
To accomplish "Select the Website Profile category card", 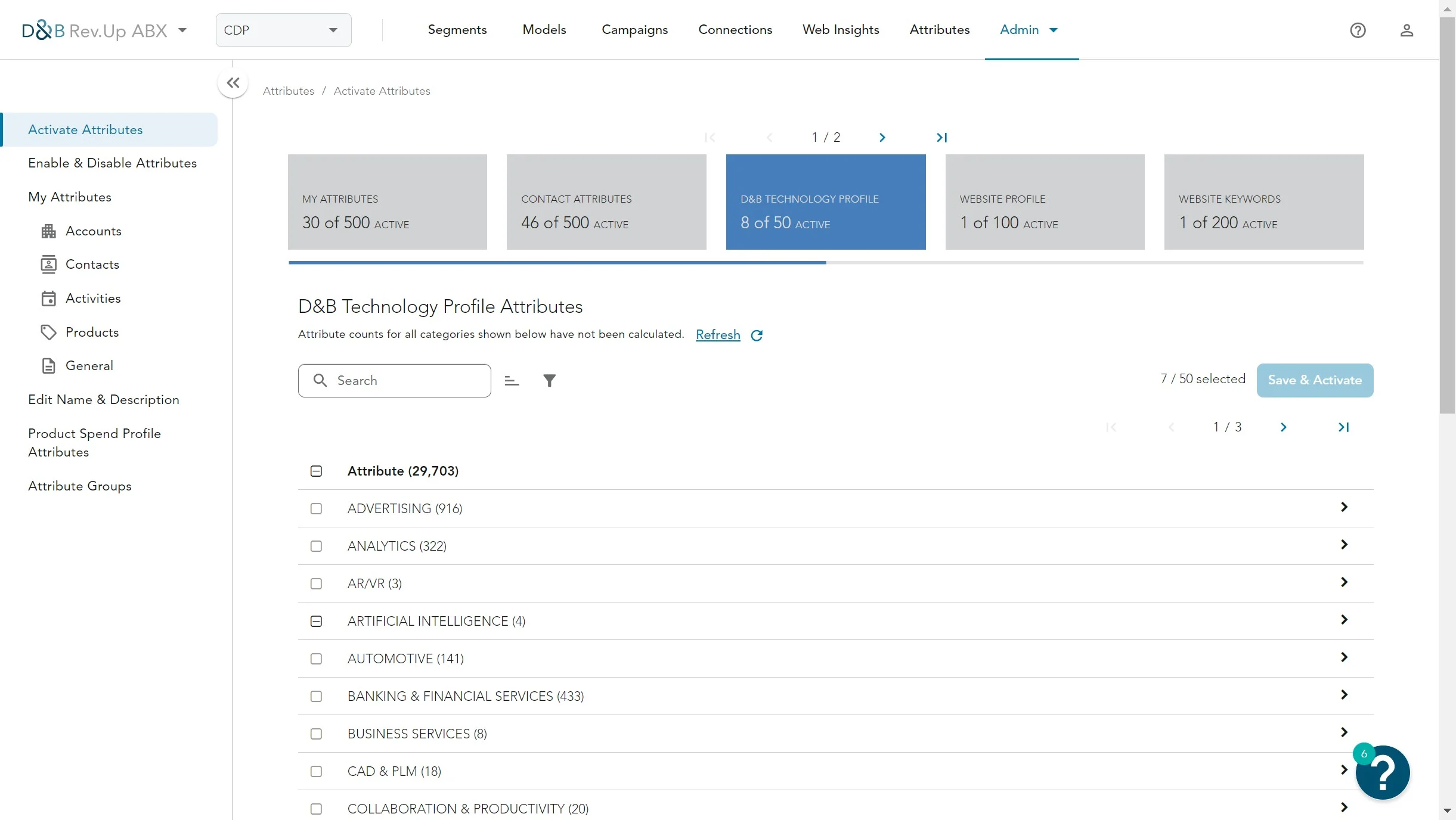I will point(1045,202).
